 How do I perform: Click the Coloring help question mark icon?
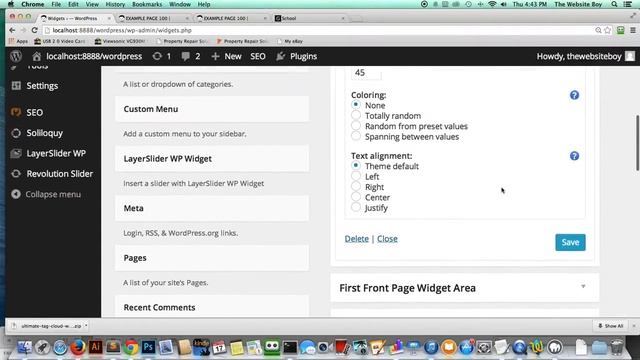coord(574,95)
